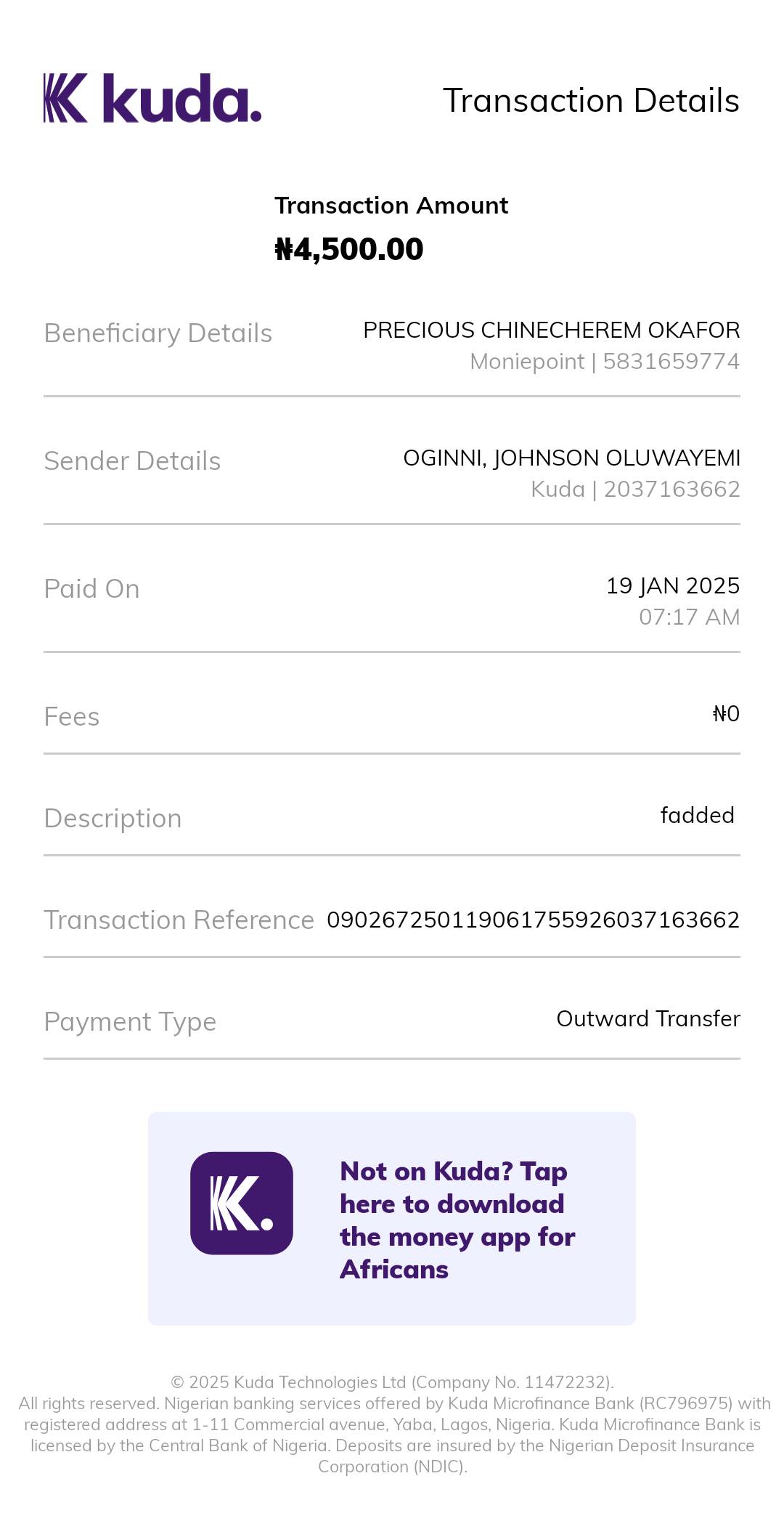Tap the 'Not on Kuda?' download link
784x1521 pixels.
[x=457, y=1220]
